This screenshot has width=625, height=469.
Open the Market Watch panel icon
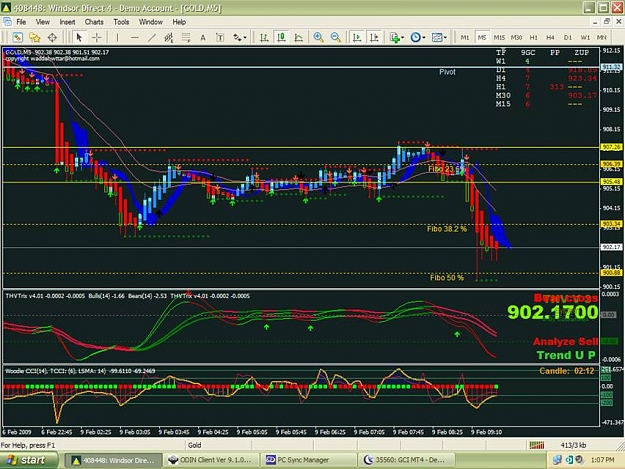18,37
